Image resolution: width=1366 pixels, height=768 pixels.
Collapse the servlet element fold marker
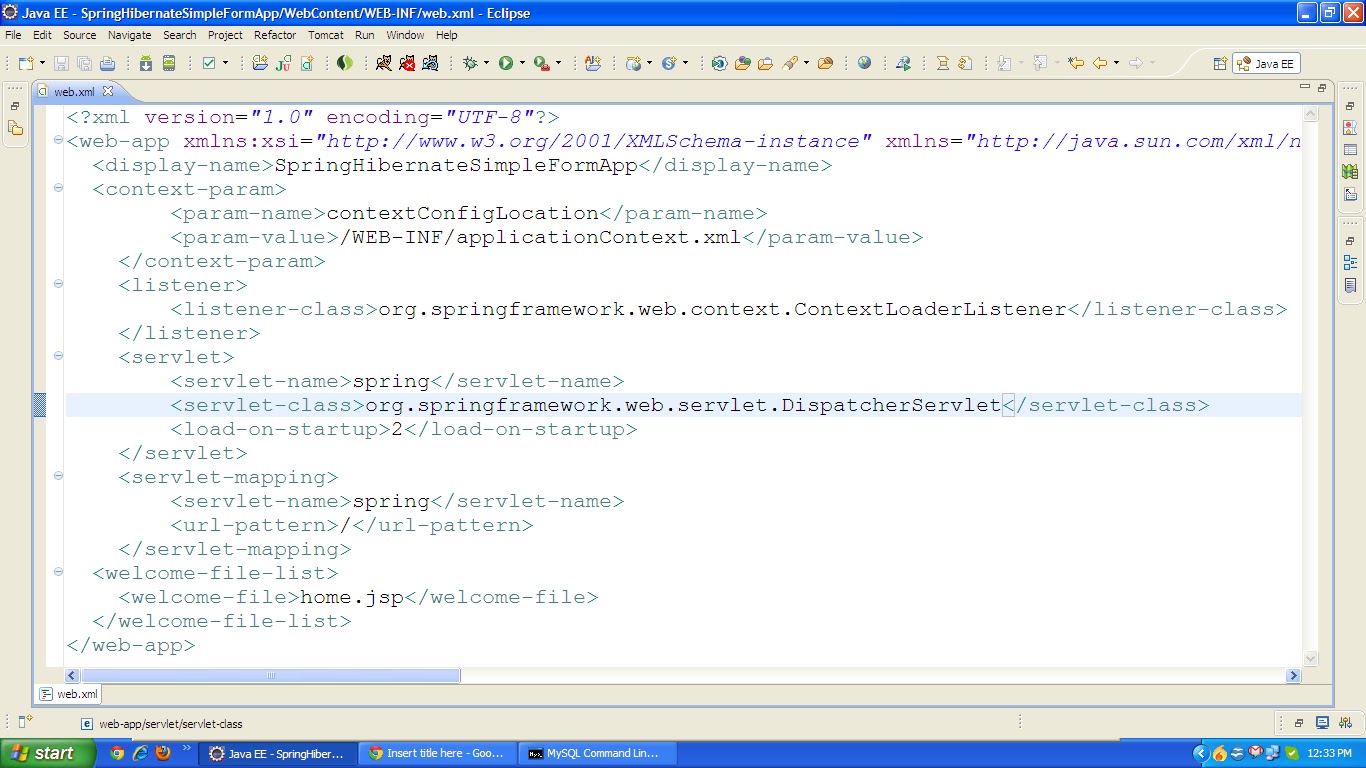click(57, 356)
